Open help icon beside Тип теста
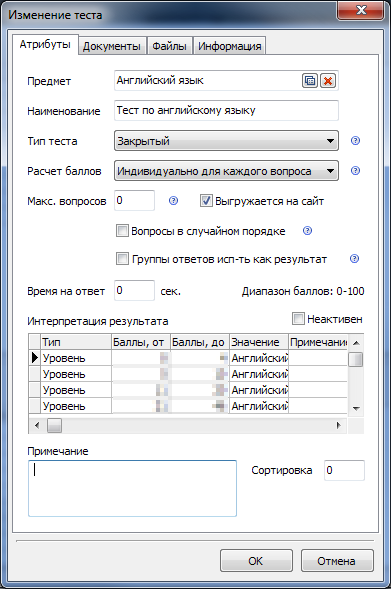Viewport: 391px width, 589px height. point(355,140)
